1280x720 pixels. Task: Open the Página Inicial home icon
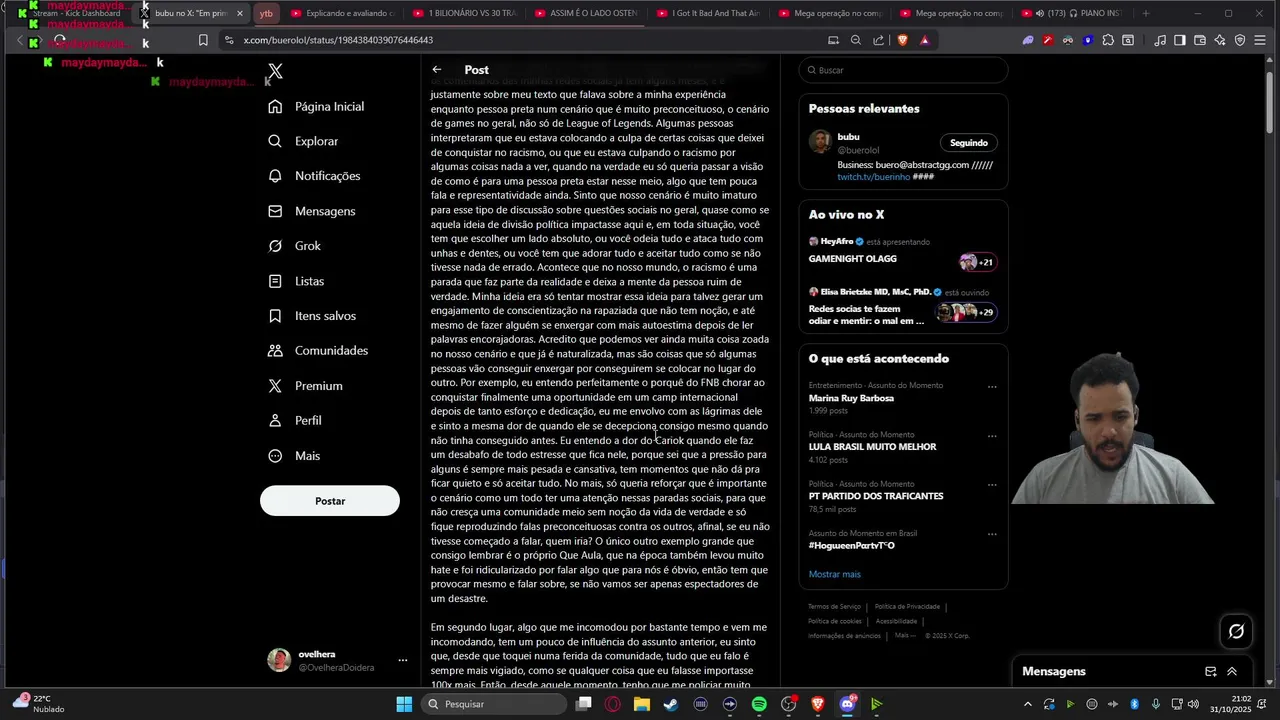coord(275,107)
